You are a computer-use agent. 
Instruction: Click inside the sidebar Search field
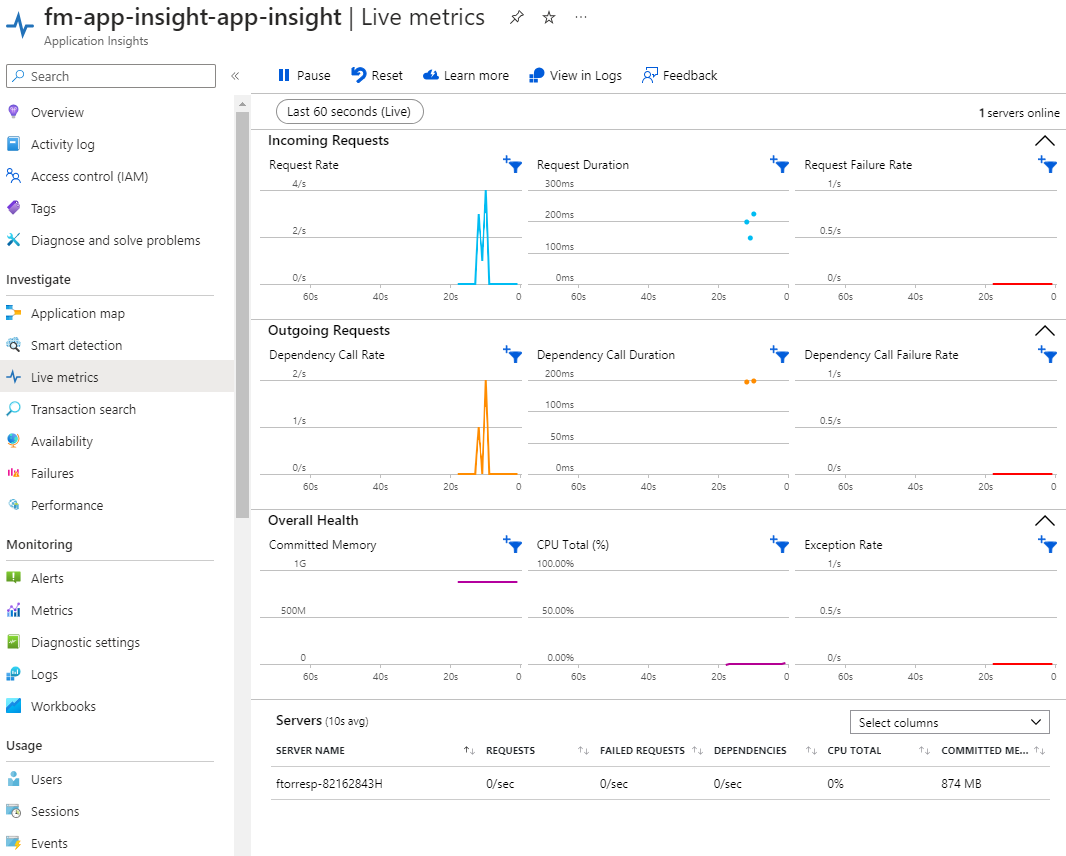(110, 75)
